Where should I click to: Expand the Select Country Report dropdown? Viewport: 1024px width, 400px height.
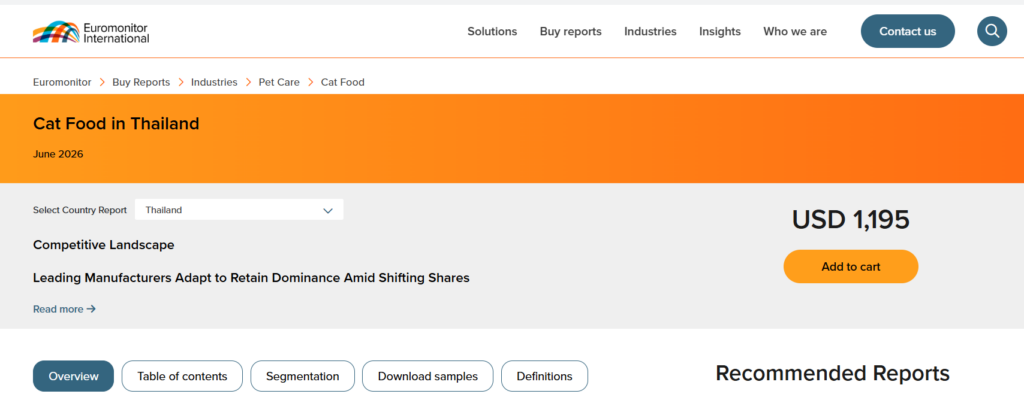pyautogui.click(x=239, y=210)
